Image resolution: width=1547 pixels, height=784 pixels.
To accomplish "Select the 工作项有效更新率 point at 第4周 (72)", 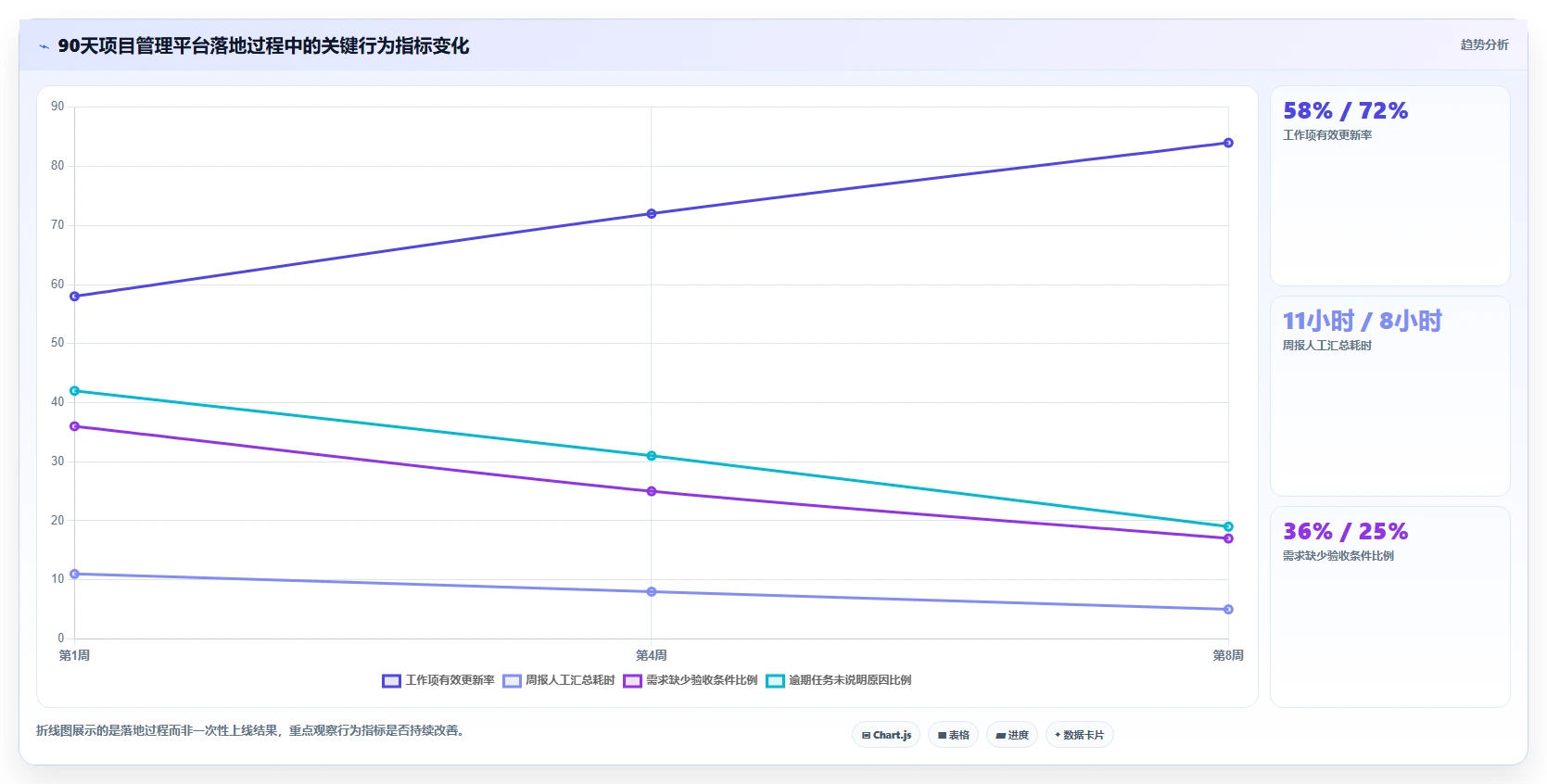I will tap(652, 214).
